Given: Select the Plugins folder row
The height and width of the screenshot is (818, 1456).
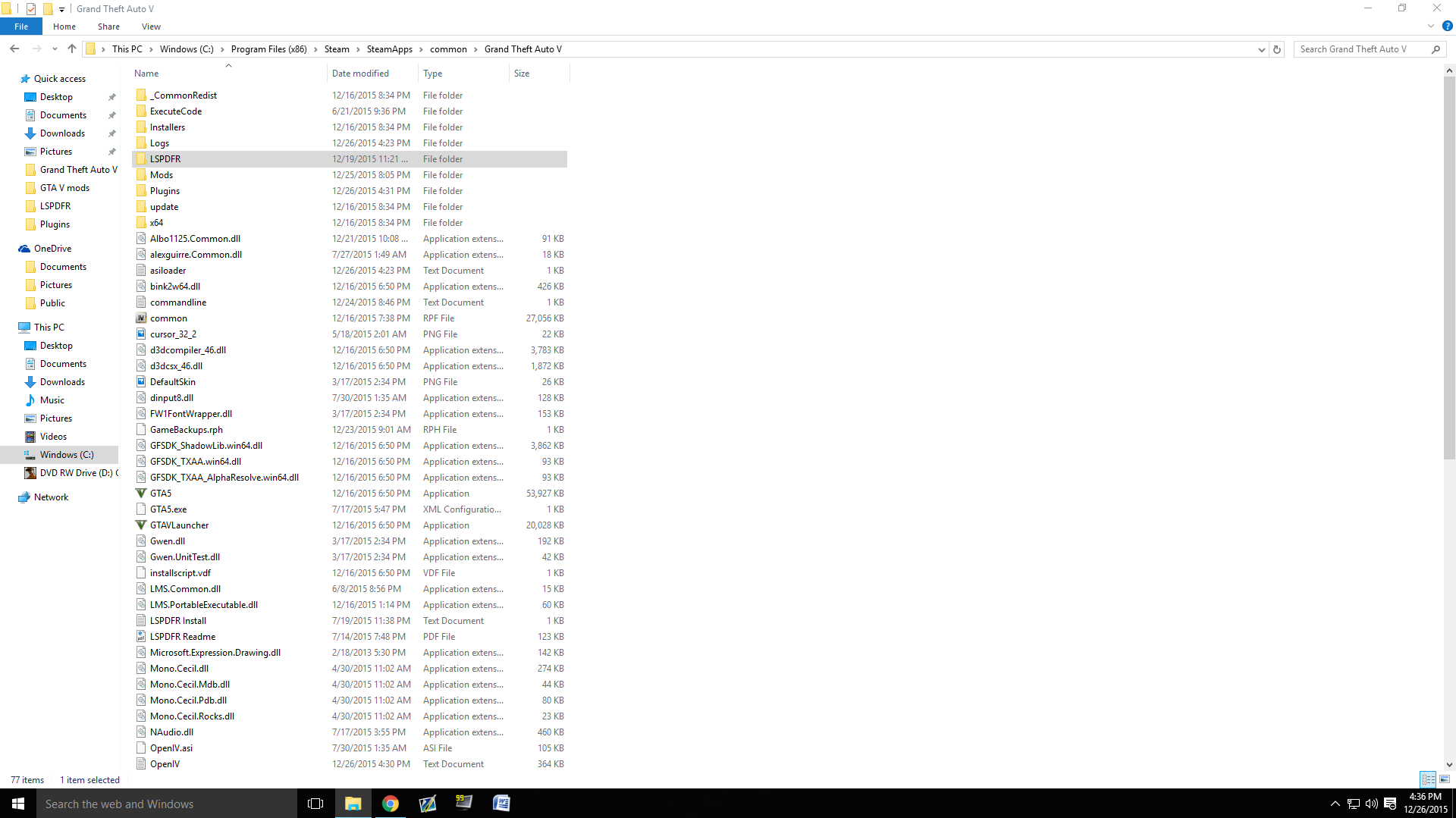Looking at the screenshot, I should [350, 191].
